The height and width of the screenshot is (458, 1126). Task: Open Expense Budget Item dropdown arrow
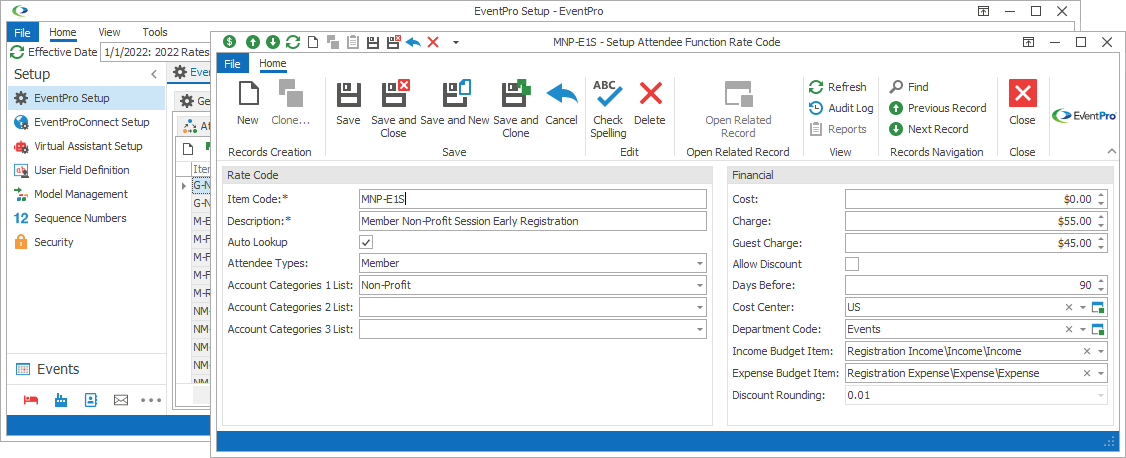point(1099,373)
